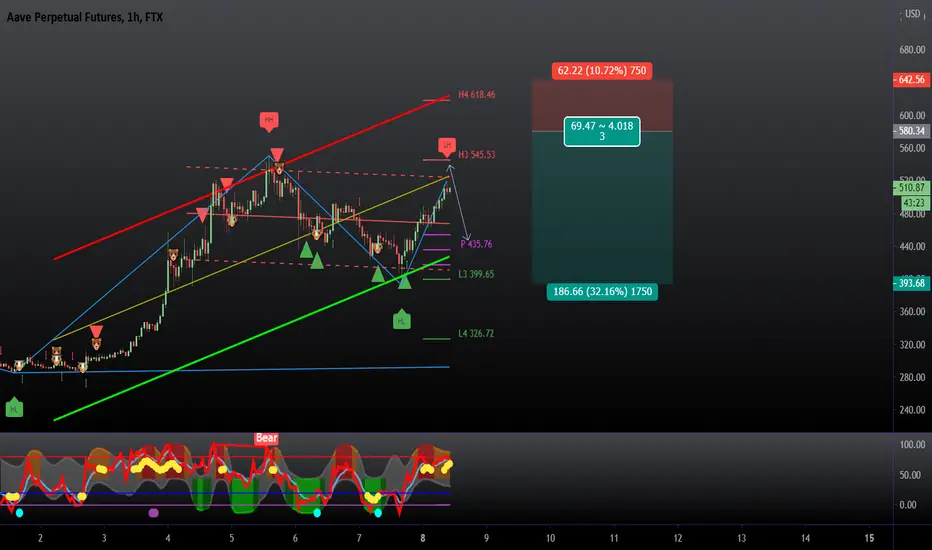Screen dimensions: 932x550
Task: Open the USD currency selector on price axis
Action: tap(912, 14)
